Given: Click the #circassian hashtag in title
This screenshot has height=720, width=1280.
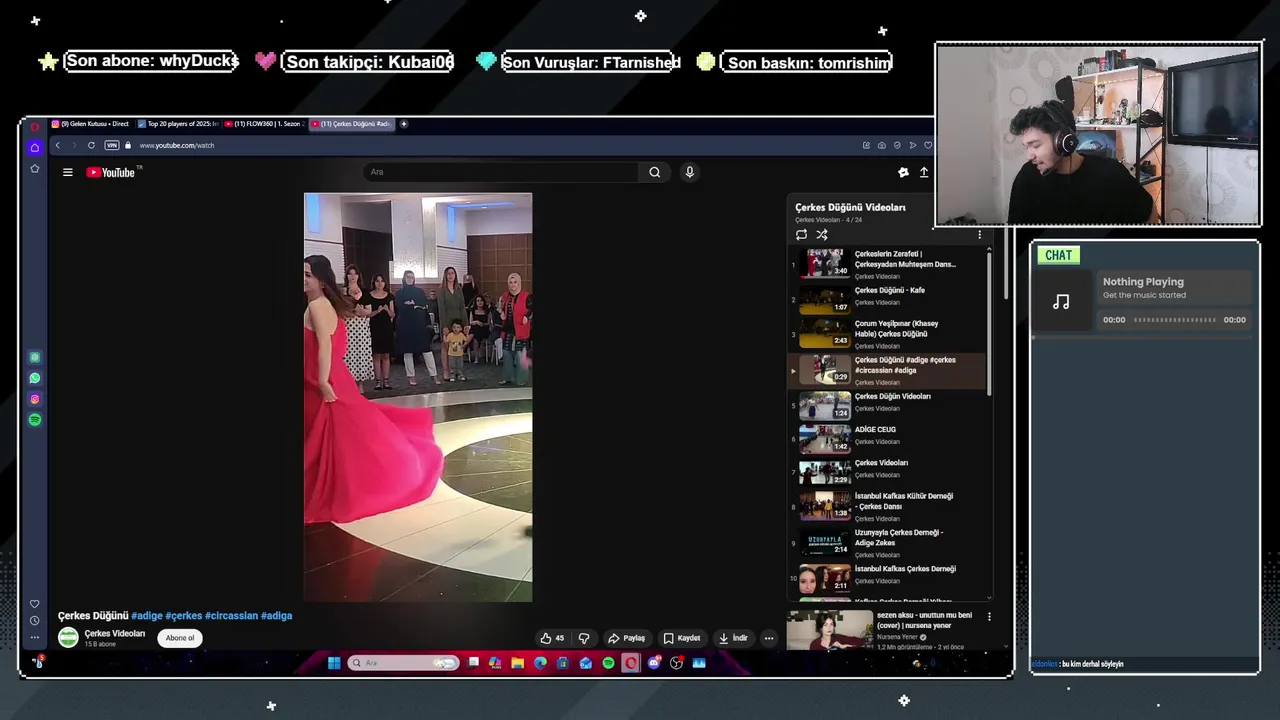Looking at the screenshot, I should pos(232,616).
